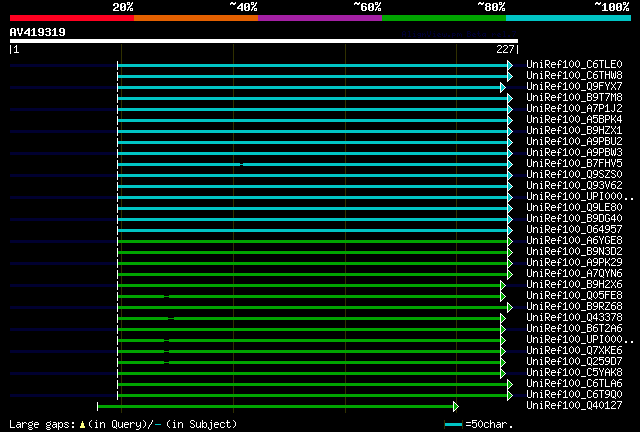This screenshot has width=640, height=432.
Task: Click the cyan ~100% legend segment
Action: (569, 18)
